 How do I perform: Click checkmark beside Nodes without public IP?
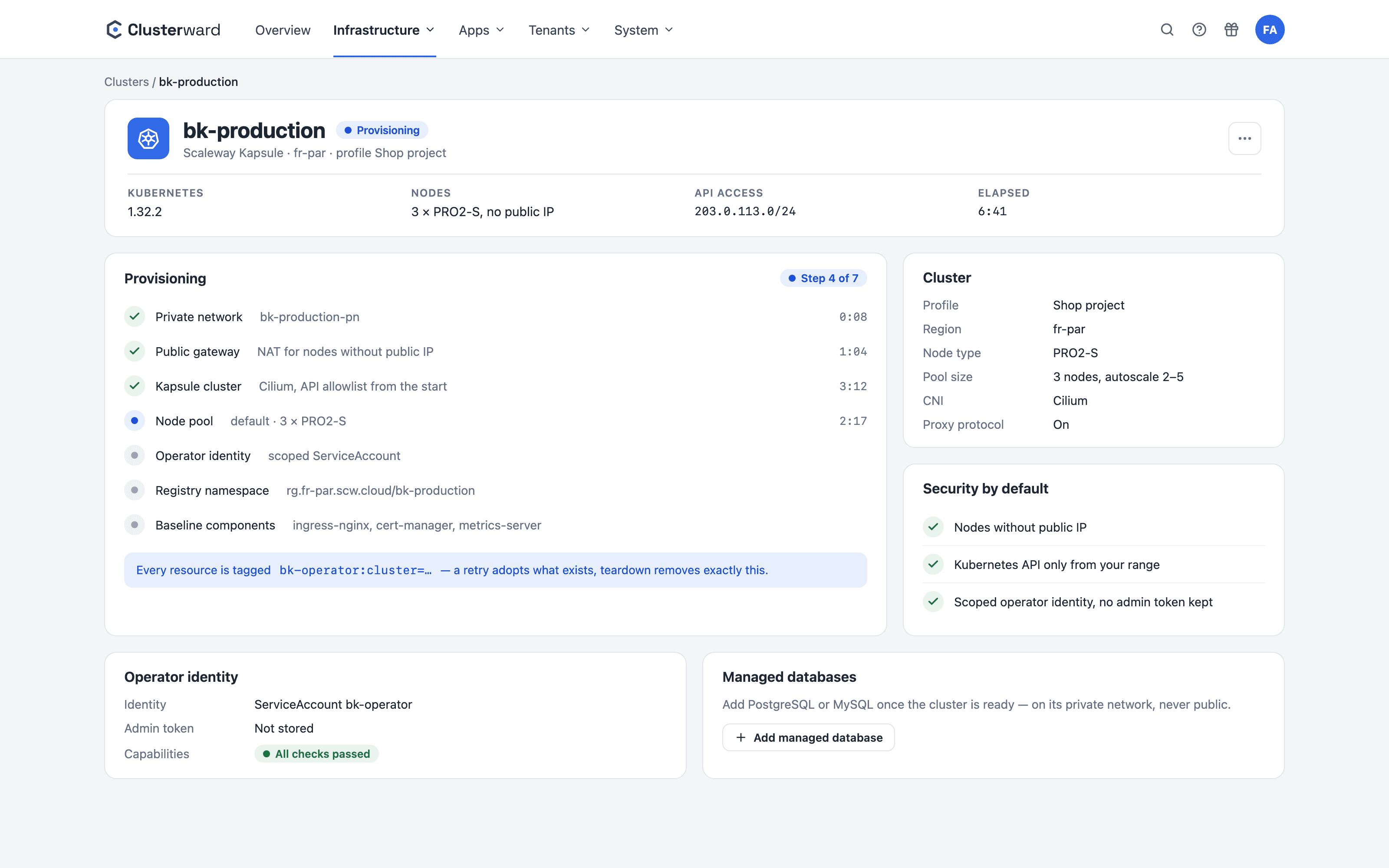click(933, 527)
